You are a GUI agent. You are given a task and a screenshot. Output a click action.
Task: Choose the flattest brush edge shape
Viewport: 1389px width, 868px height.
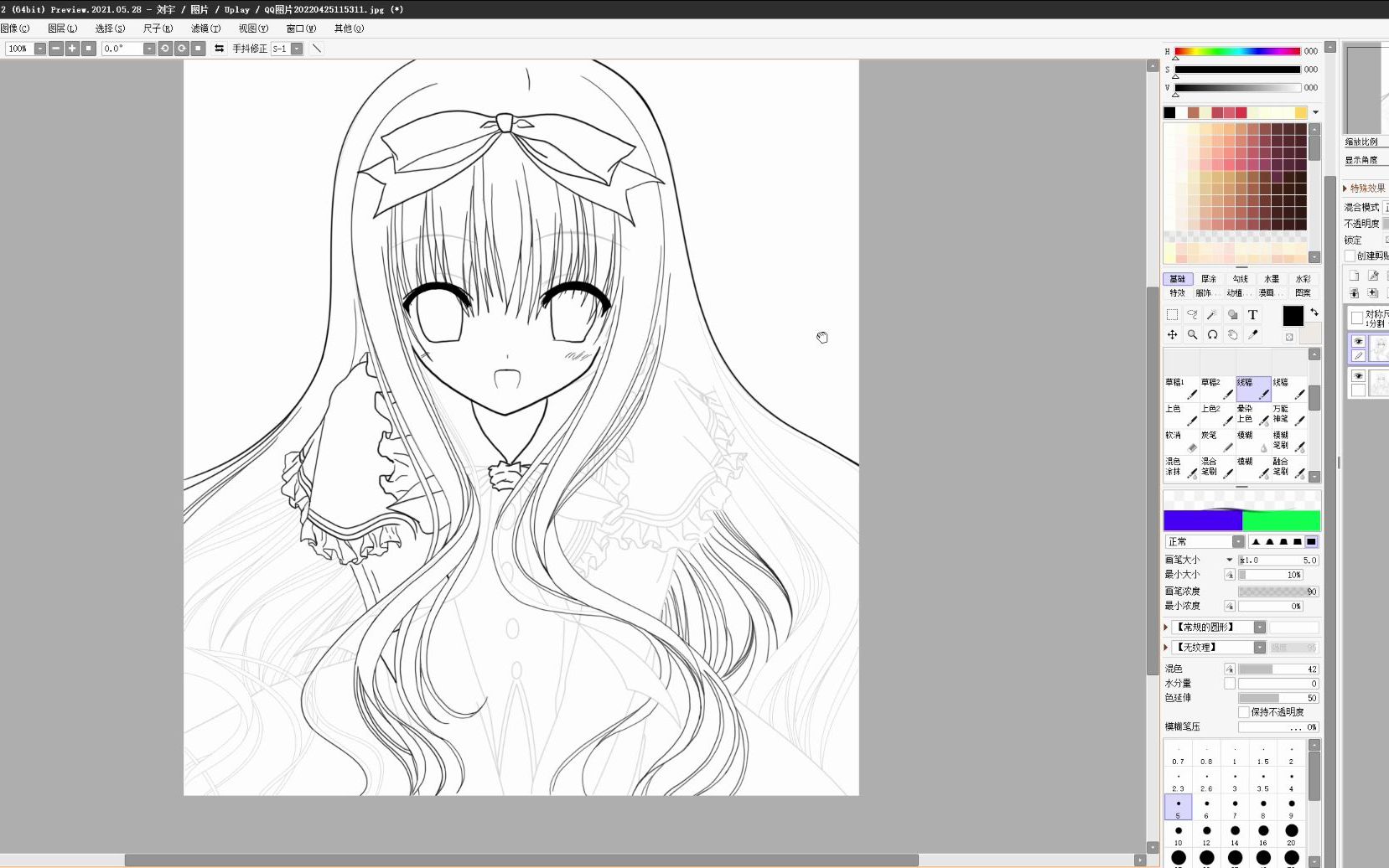pyautogui.click(x=1312, y=542)
